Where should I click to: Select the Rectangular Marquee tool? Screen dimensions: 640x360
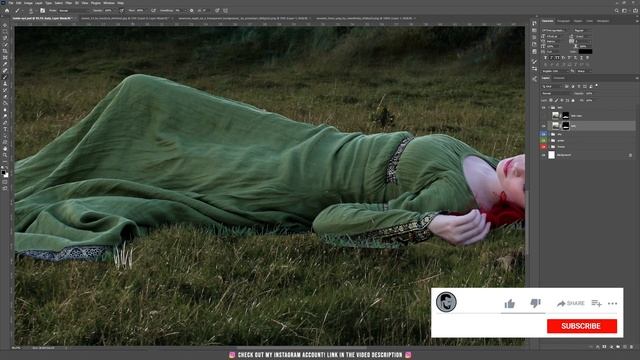[5, 32]
